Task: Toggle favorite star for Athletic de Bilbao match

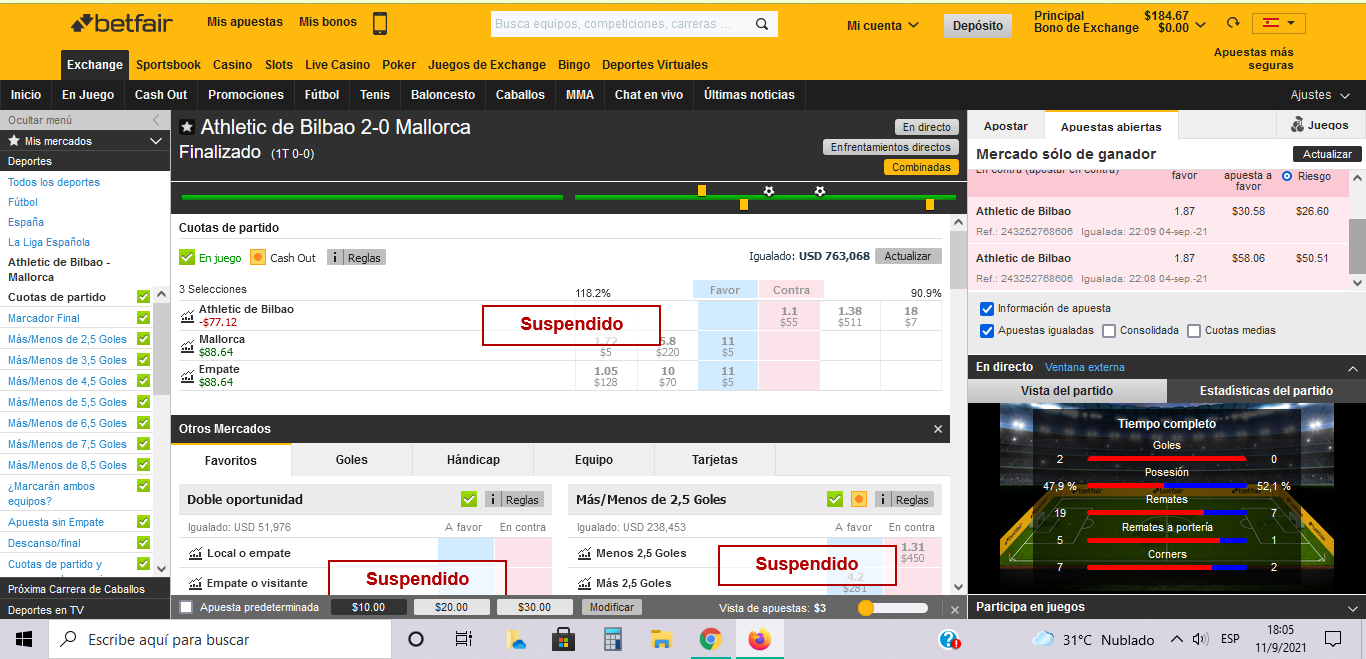Action: coord(187,128)
